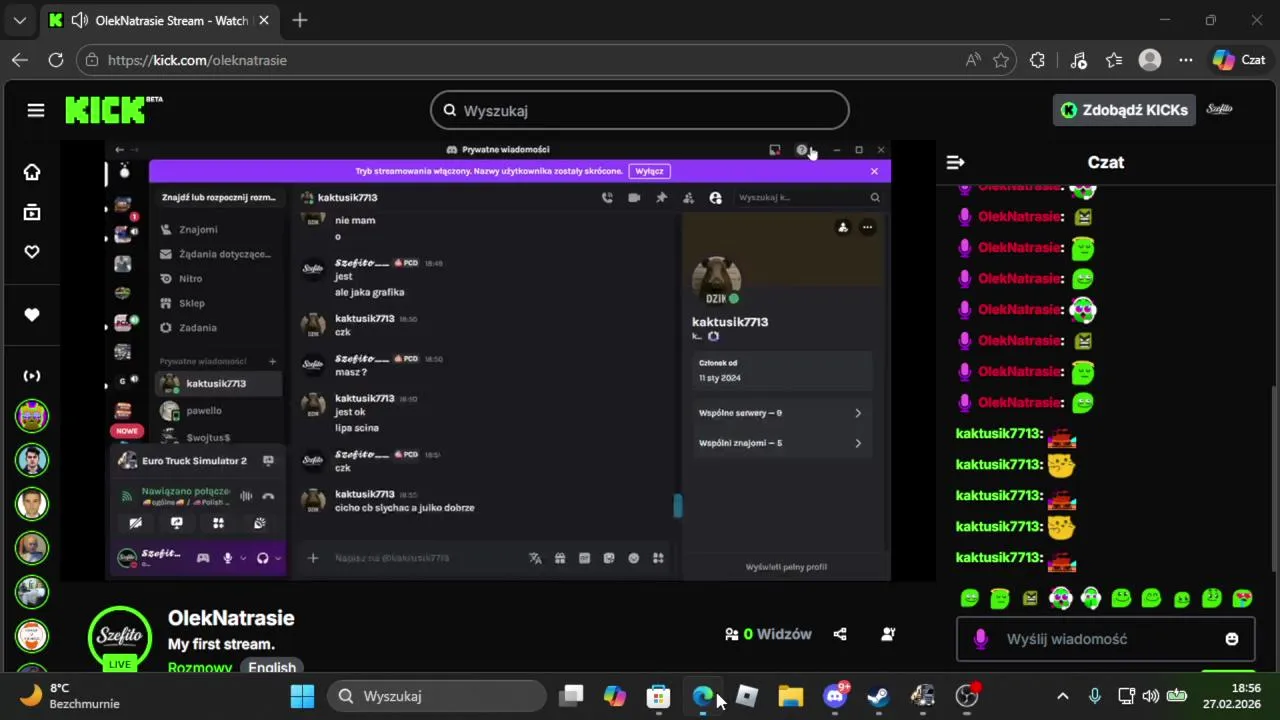Toggle Euro Truck Simulator 2 stream icon
This screenshot has width=1280, height=720.
(268, 461)
